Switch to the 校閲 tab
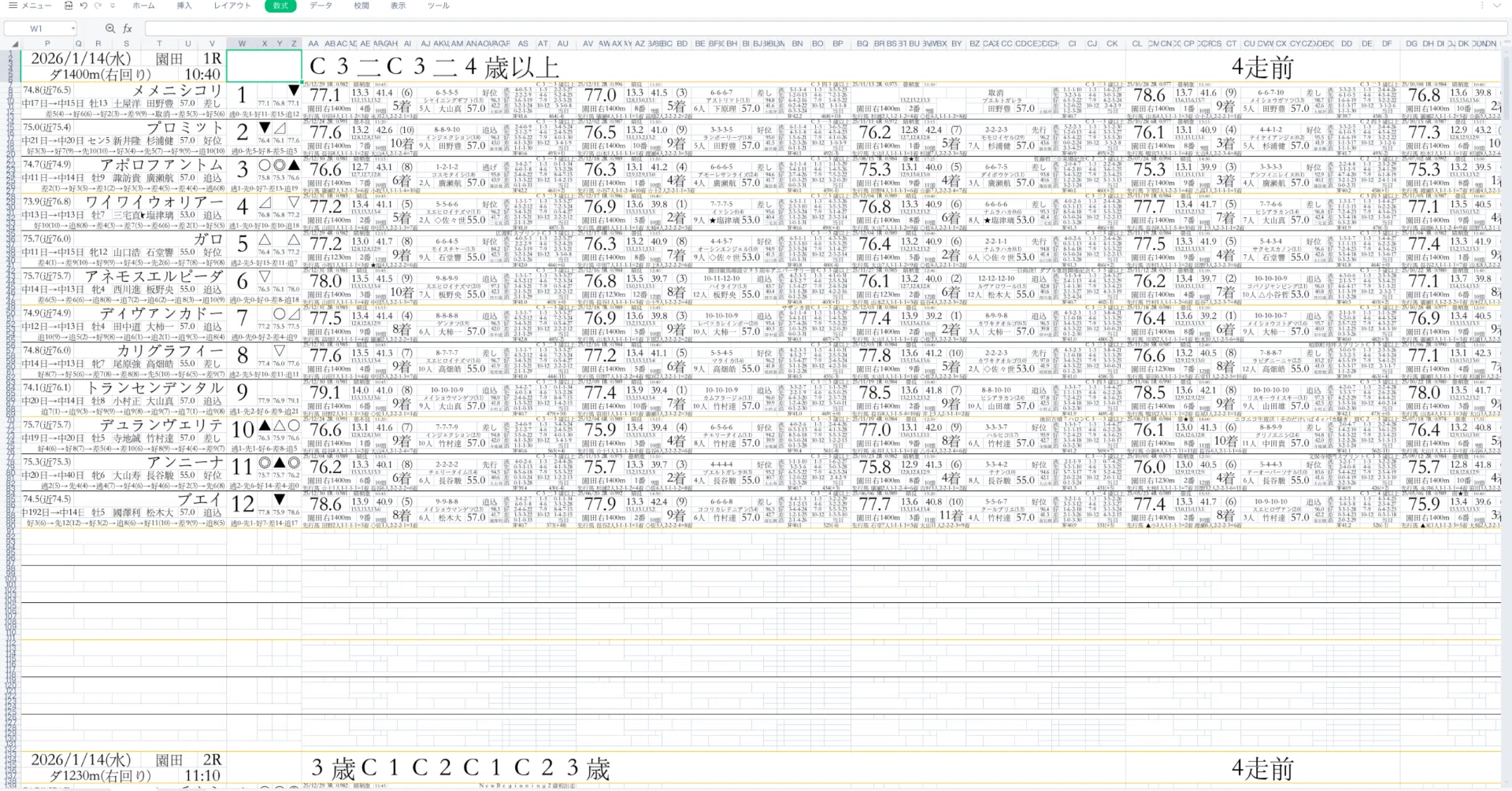The width and height of the screenshot is (1512, 791). 361,6
